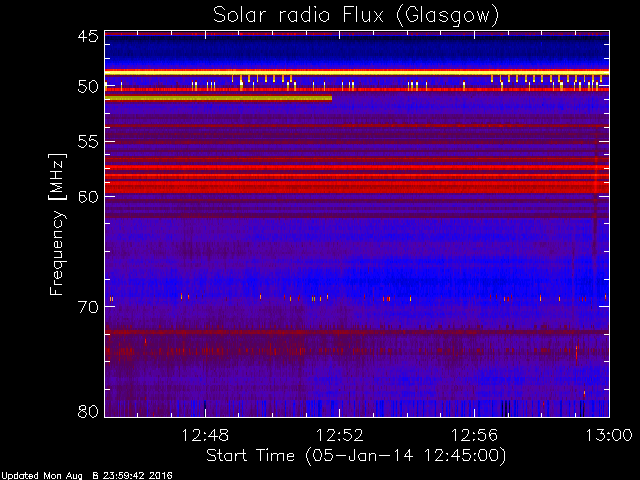This screenshot has width=640, height=480.
Task: Click the 12:56 time axis label
Action: (x=474, y=436)
